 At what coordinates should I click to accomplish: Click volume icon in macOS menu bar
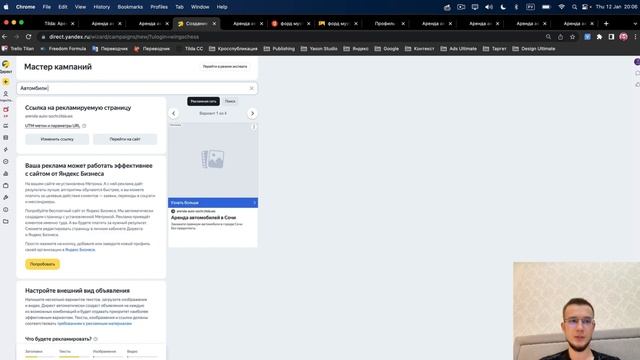tap(489, 7)
